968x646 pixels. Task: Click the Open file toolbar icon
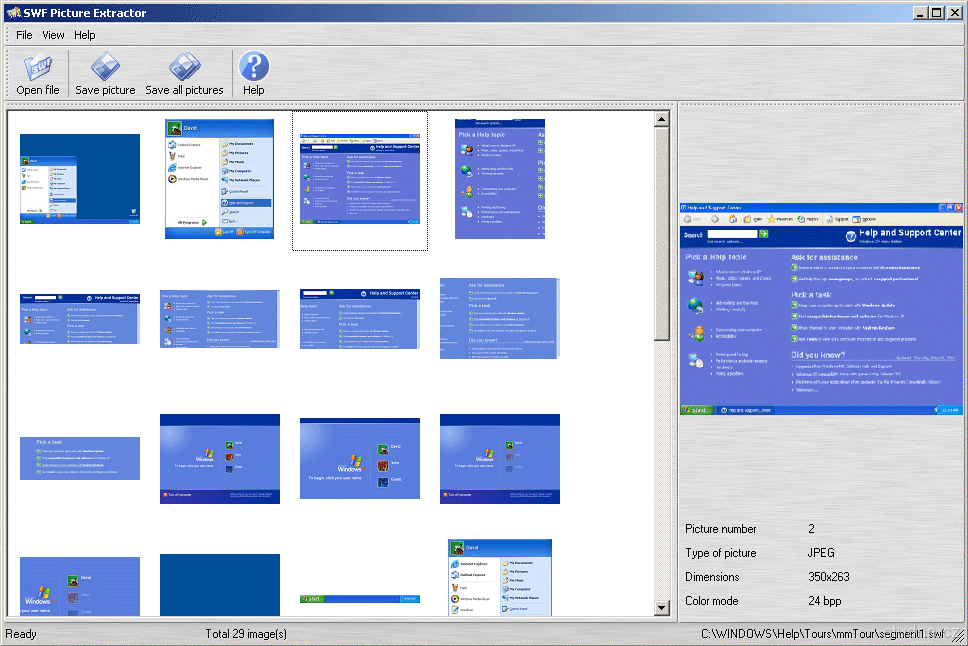(38, 74)
